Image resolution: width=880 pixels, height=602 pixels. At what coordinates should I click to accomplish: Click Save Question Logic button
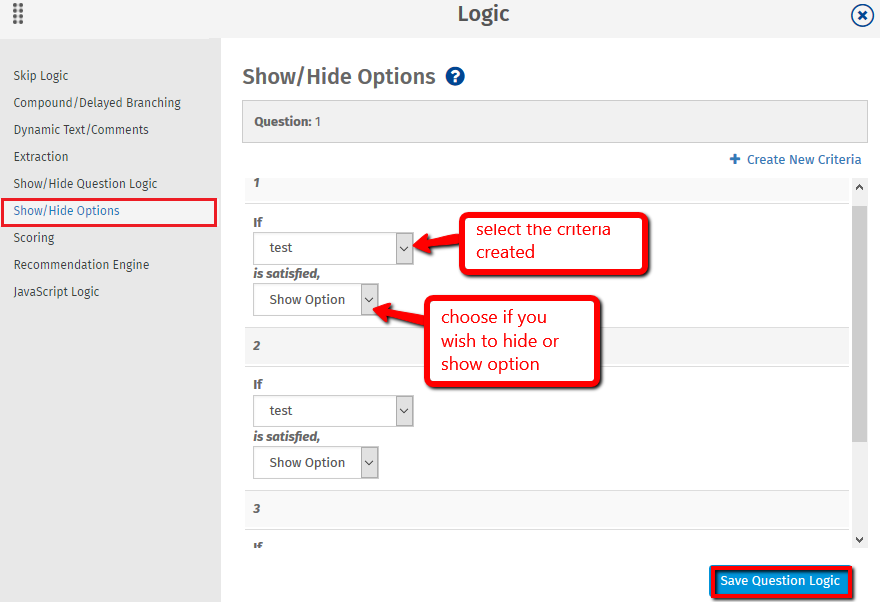pos(780,581)
